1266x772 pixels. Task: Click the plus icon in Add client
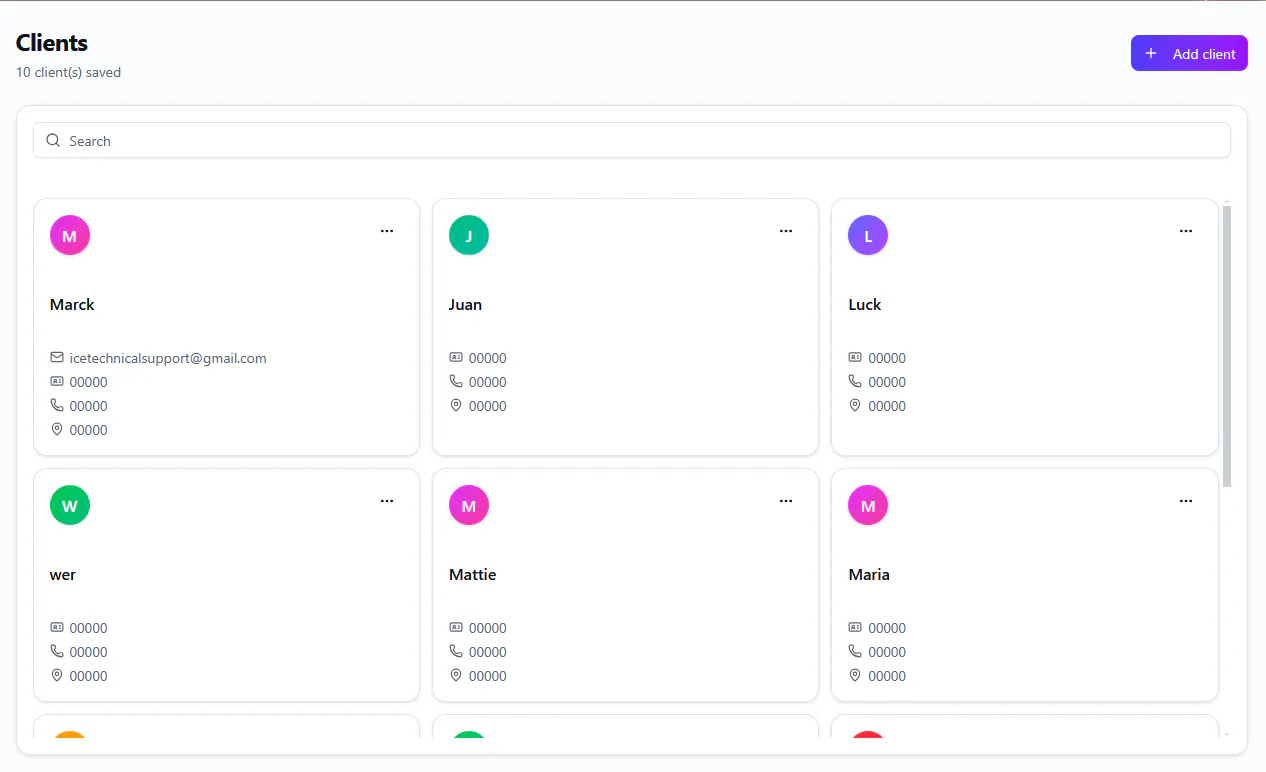(1151, 53)
